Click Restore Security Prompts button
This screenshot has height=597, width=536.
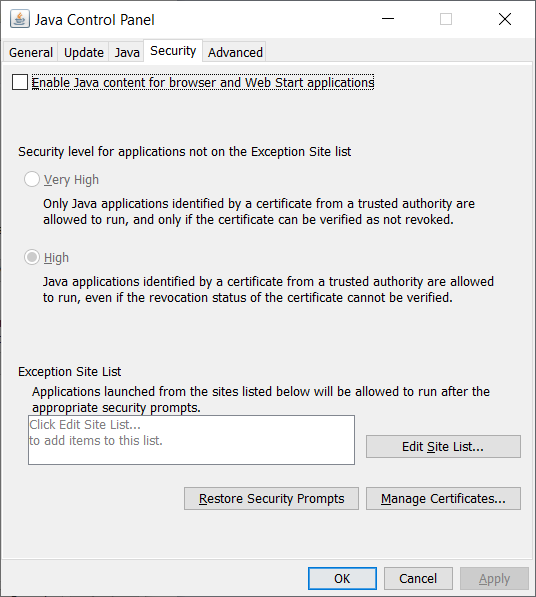271,498
